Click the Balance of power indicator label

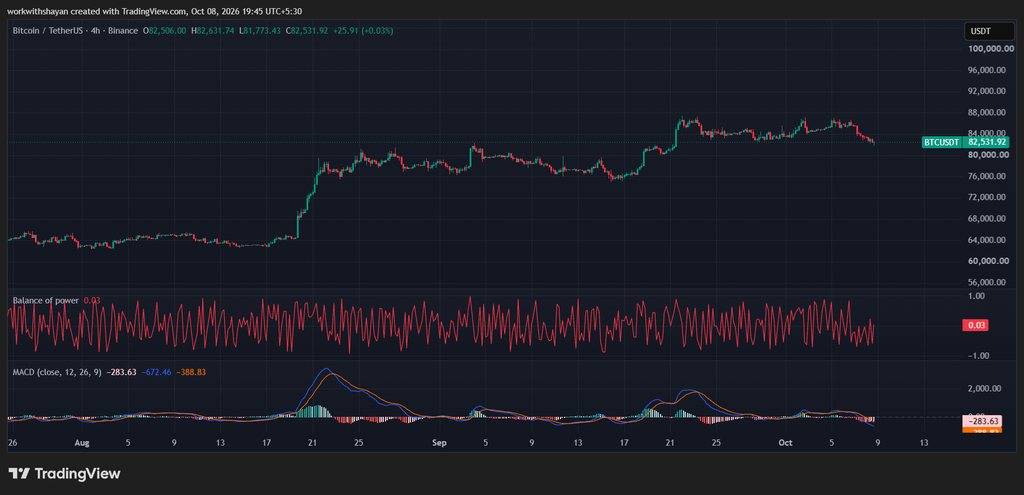[x=46, y=300]
